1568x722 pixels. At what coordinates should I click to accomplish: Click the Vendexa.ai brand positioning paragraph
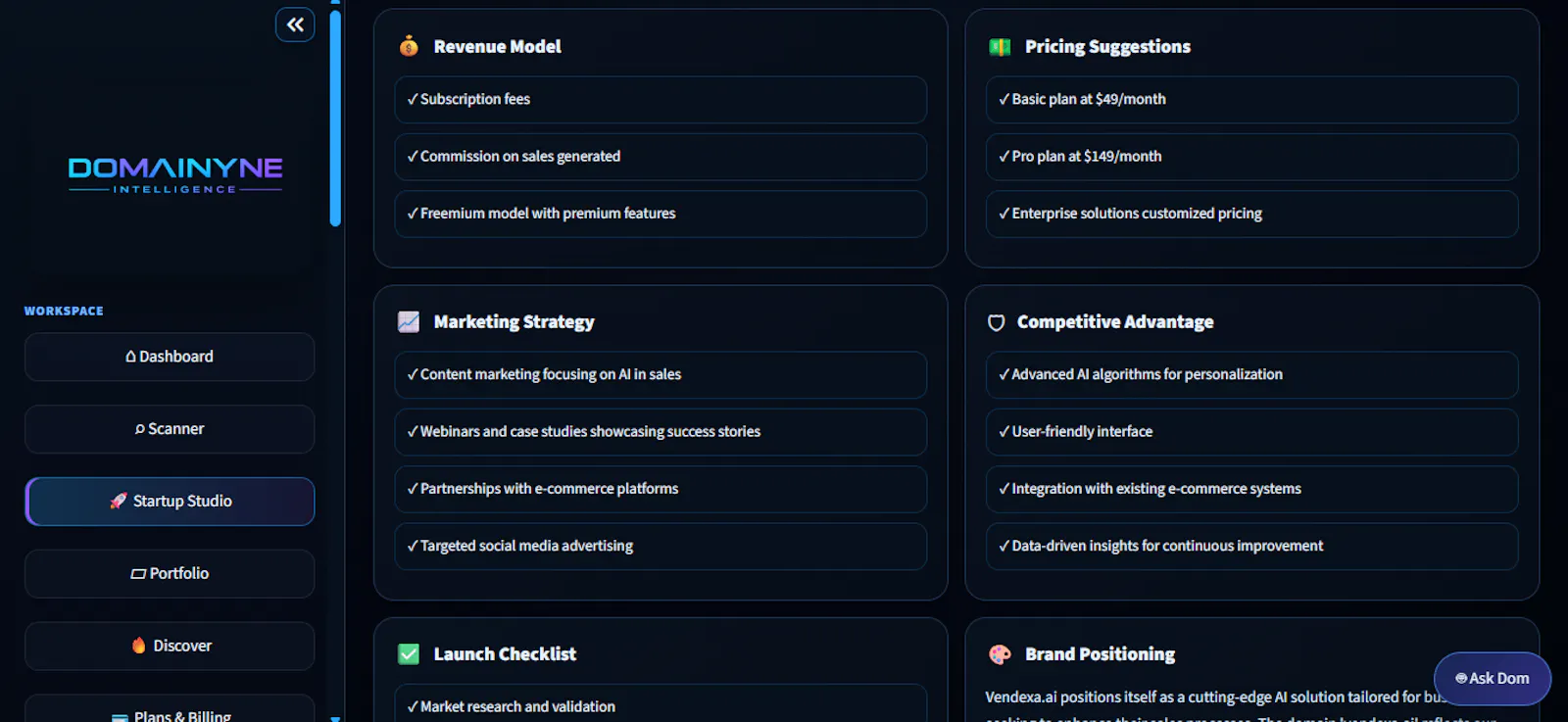click(1240, 705)
